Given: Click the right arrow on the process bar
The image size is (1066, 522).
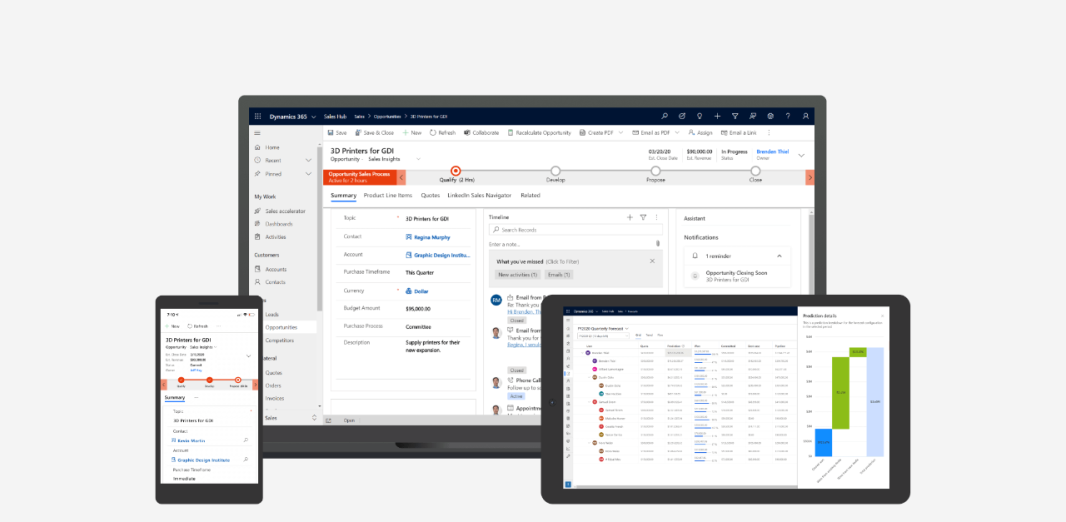Looking at the screenshot, I should [x=810, y=177].
